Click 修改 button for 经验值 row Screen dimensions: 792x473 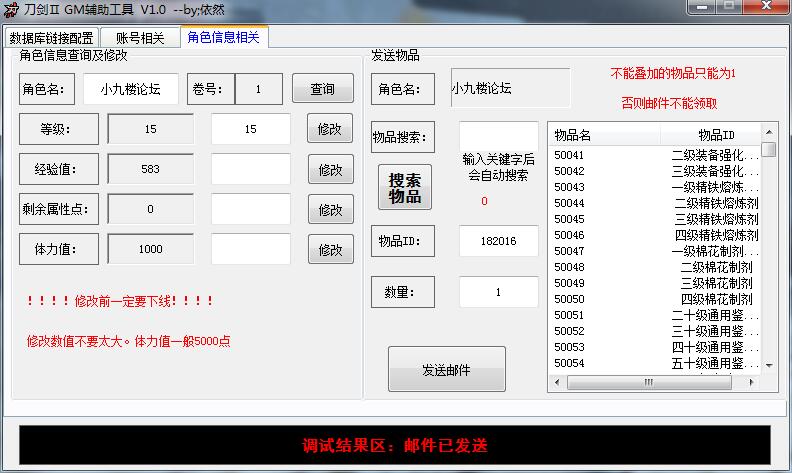coord(330,169)
